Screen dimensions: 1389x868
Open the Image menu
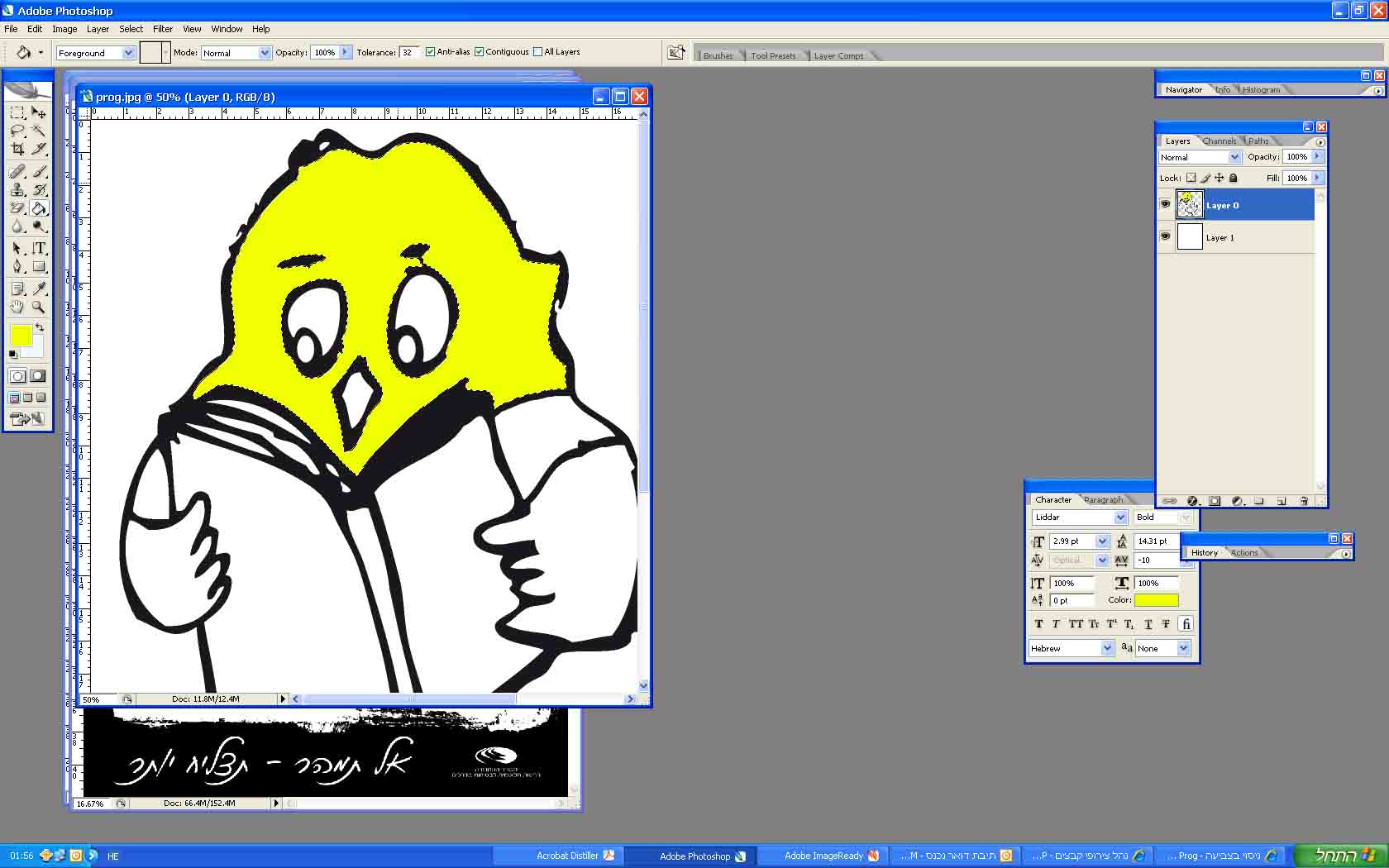(x=64, y=29)
